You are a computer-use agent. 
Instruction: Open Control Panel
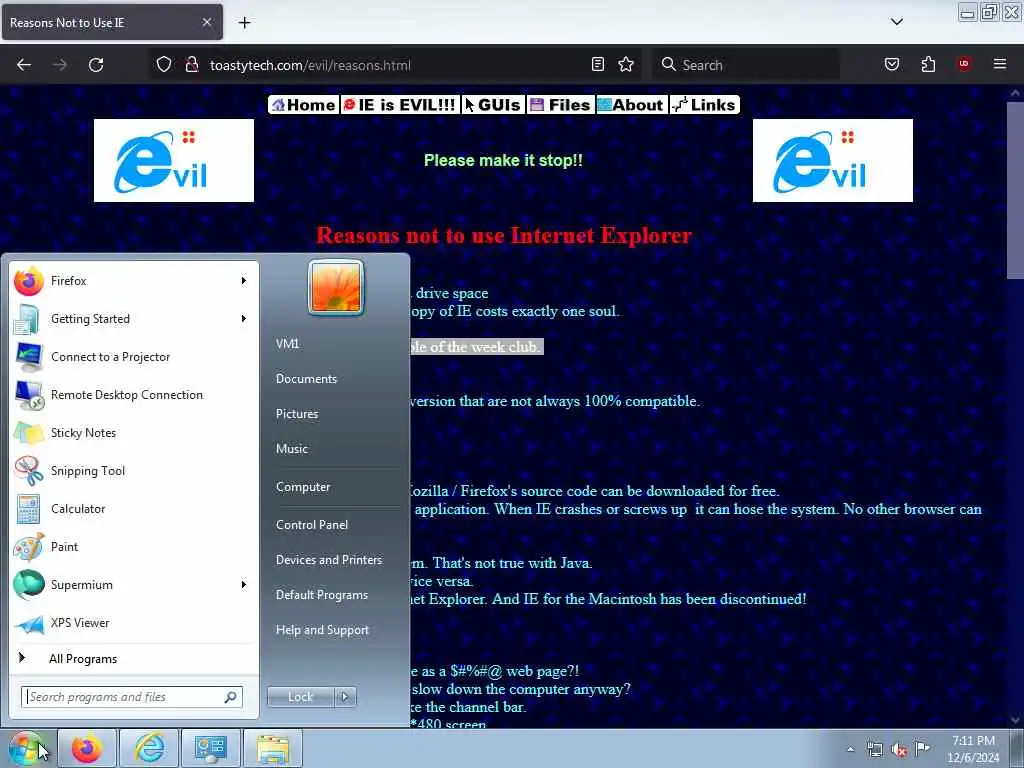point(312,525)
